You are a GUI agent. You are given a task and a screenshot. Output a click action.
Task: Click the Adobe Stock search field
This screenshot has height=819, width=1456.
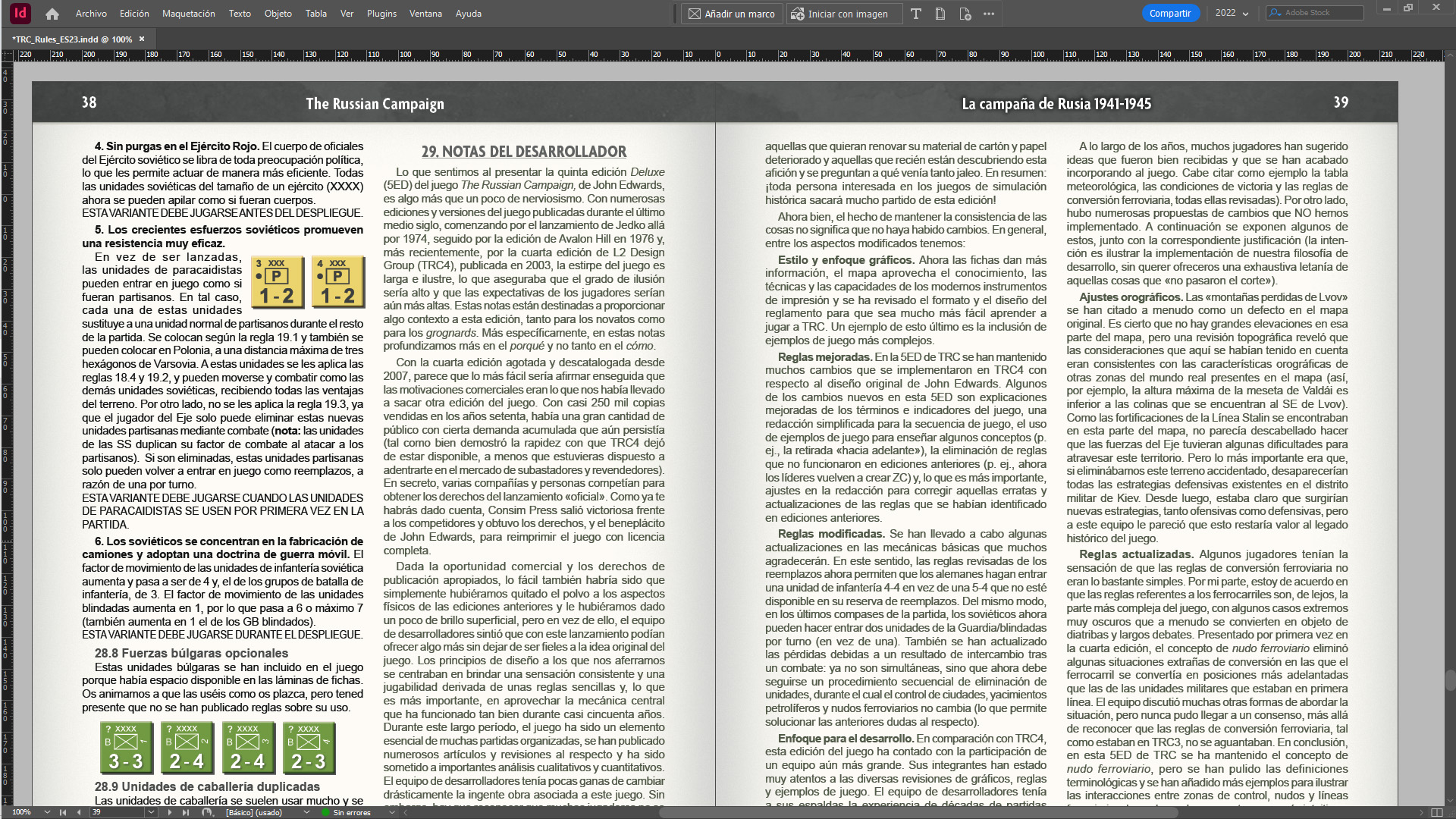1315,13
